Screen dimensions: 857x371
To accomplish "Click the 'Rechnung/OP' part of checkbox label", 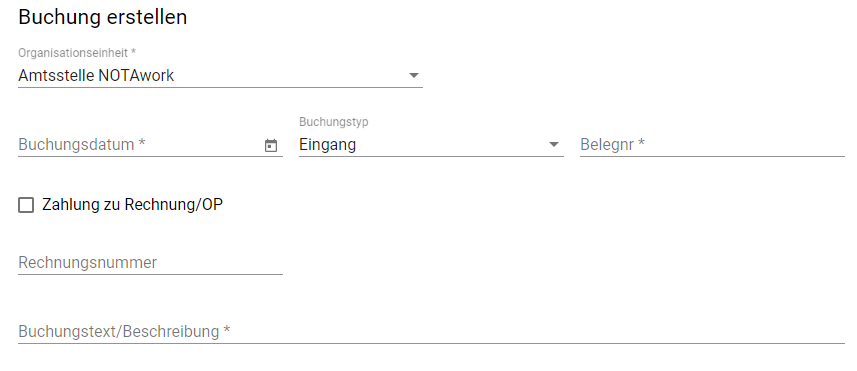I will click(x=174, y=205).
